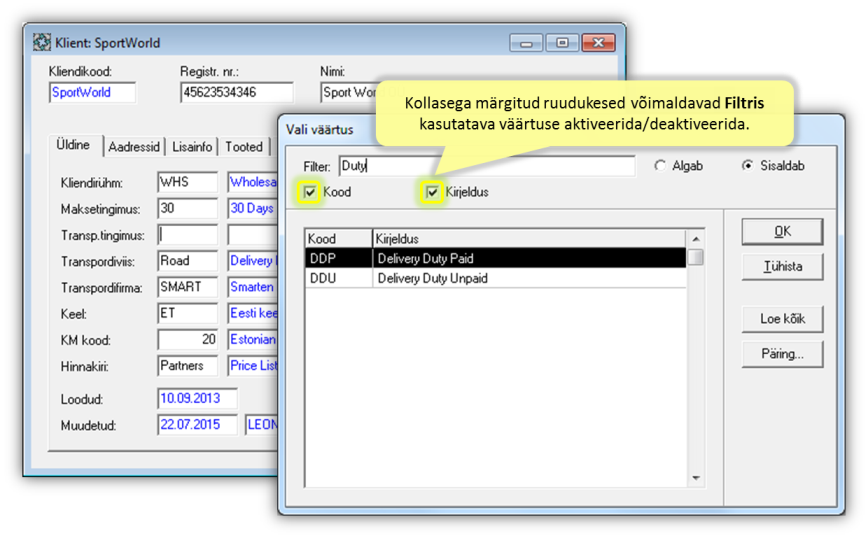The width and height of the screenshot is (868, 538).
Task: Select the DDU Delivery Duty Unpaid row
Action: tap(495, 278)
